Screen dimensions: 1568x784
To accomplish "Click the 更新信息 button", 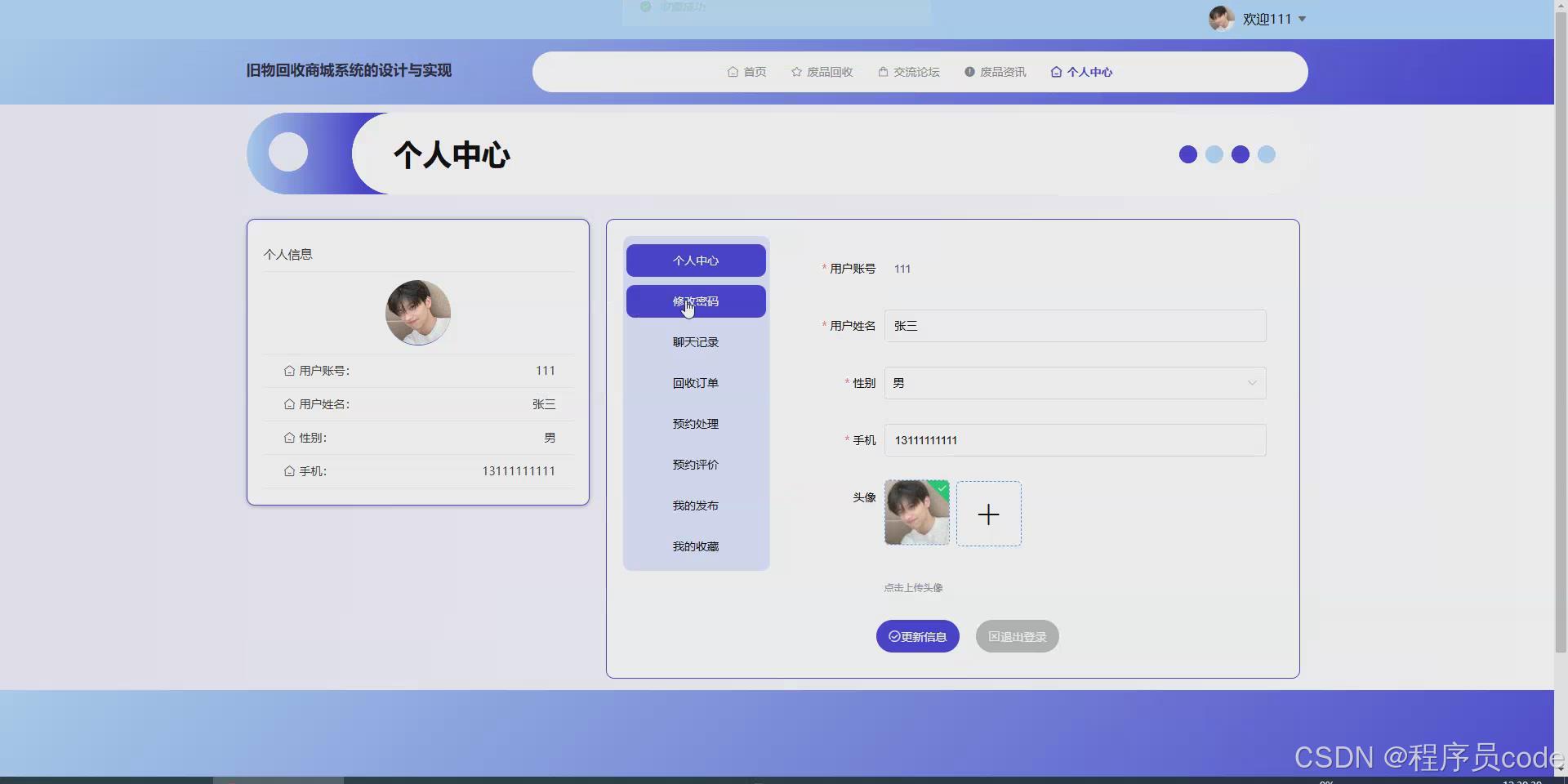I will pos(918,636).
